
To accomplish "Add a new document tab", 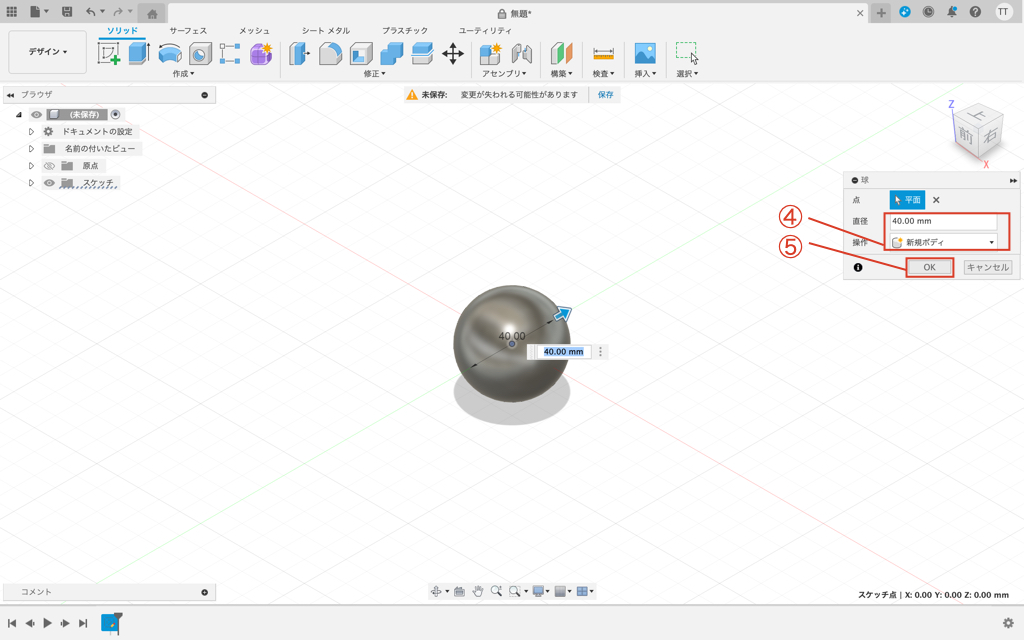I will (x=881, y=13).
